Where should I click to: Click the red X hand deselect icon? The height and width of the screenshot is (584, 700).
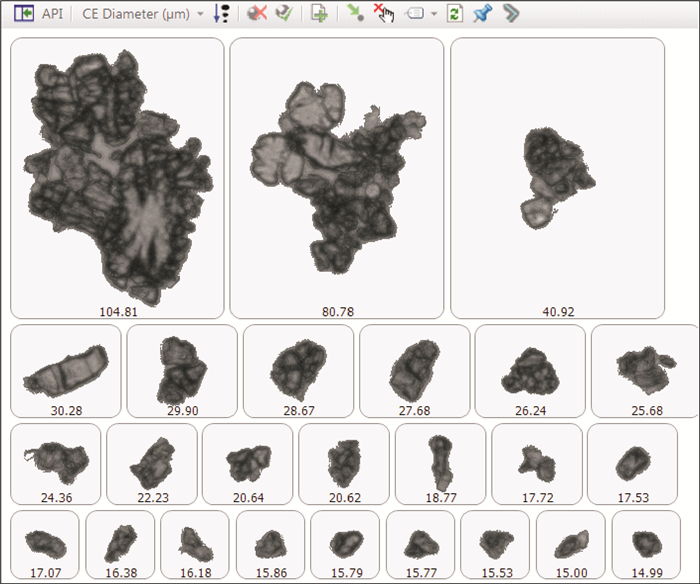[x=383, y=15]
